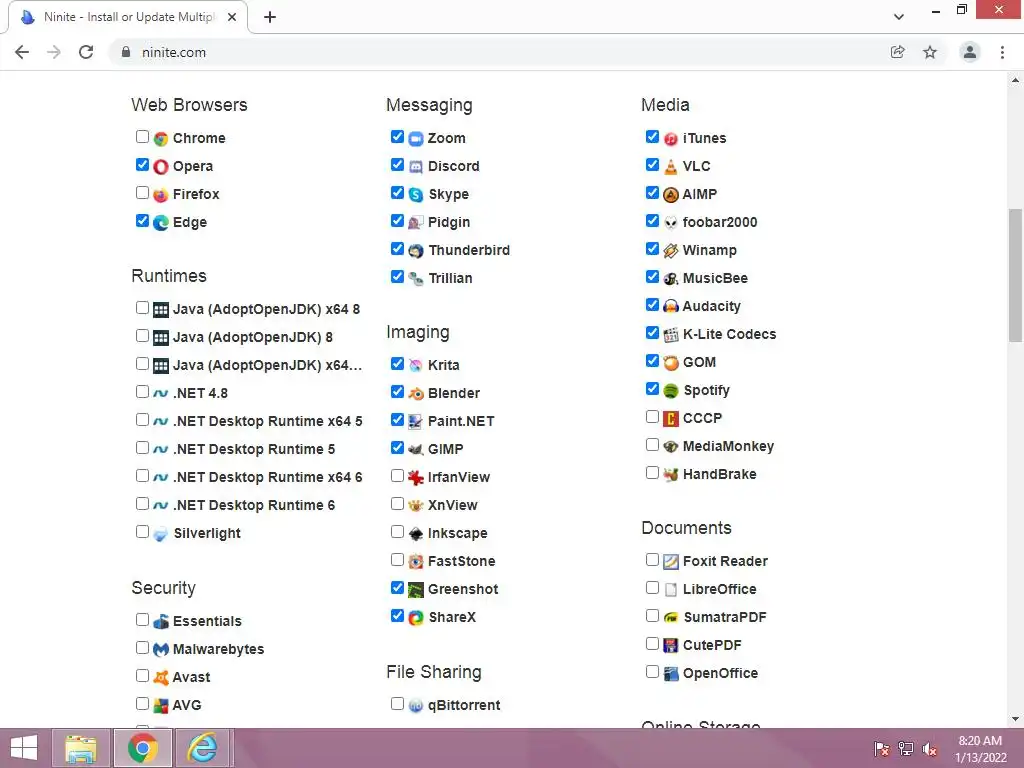This screenshot has width=1024, height=768.
Task: Click the VLC cone icon
Action: (x=671, y=167)
